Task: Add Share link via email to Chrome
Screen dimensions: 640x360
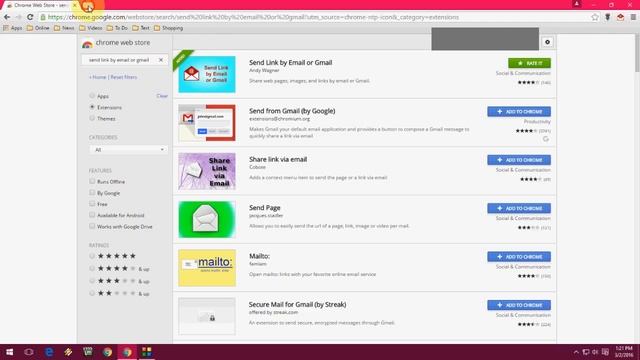Action: 519,160
